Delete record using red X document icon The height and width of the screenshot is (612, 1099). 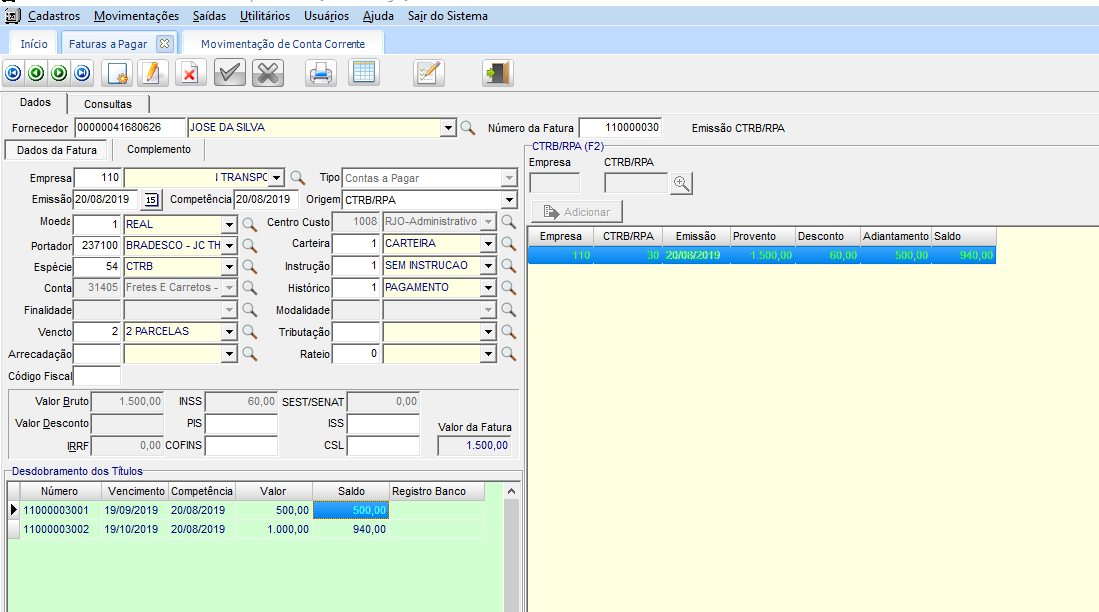tap(191, 73)
